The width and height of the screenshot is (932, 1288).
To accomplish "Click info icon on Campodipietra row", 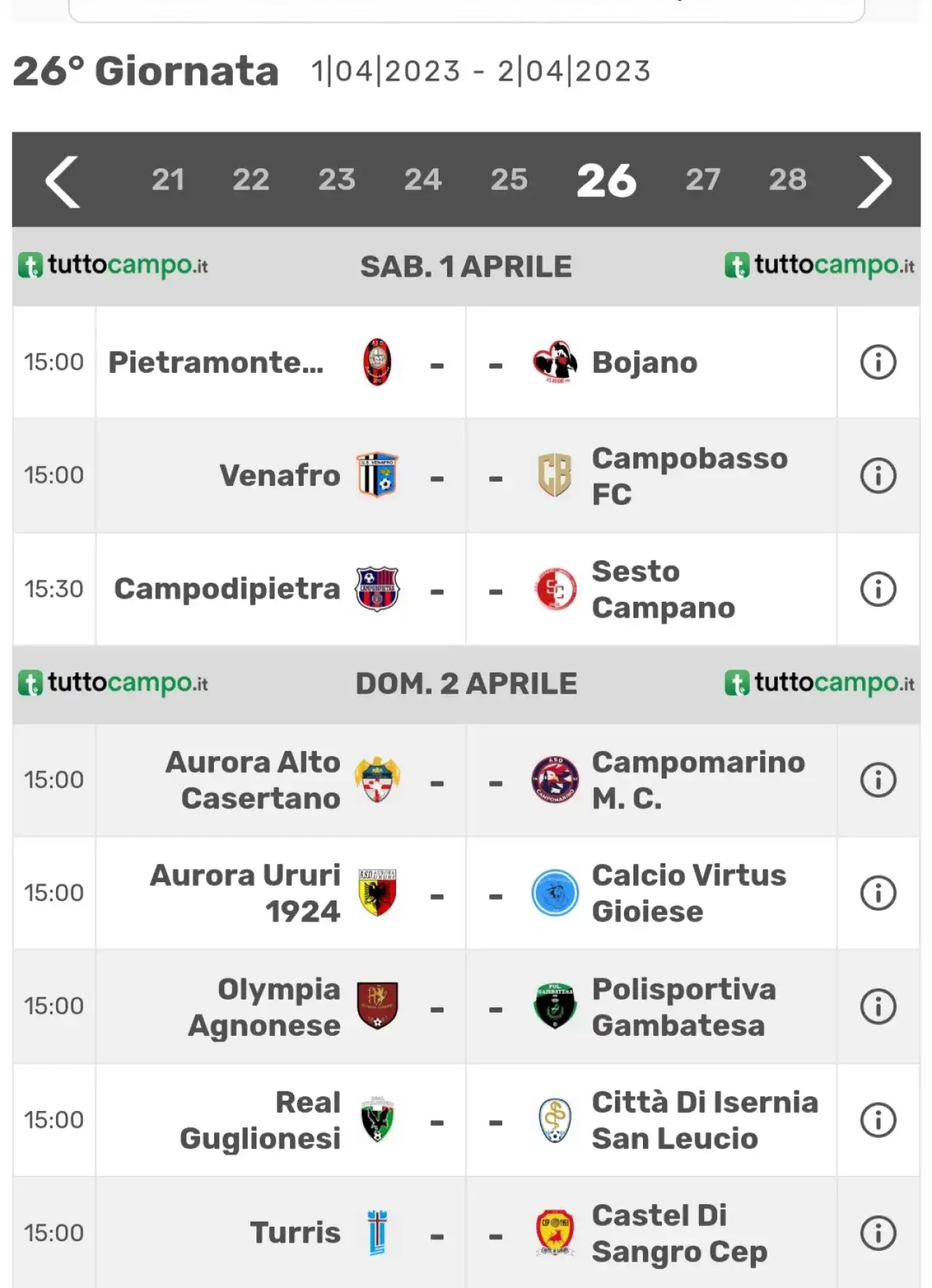I will click(878, 589).
